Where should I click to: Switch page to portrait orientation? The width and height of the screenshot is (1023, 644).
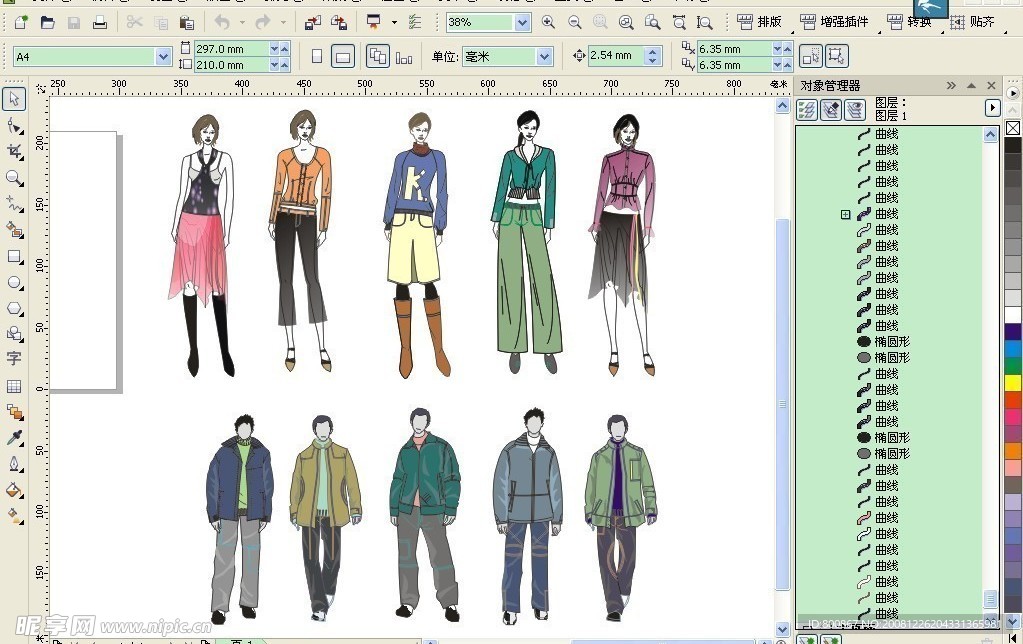click(317, 57)
